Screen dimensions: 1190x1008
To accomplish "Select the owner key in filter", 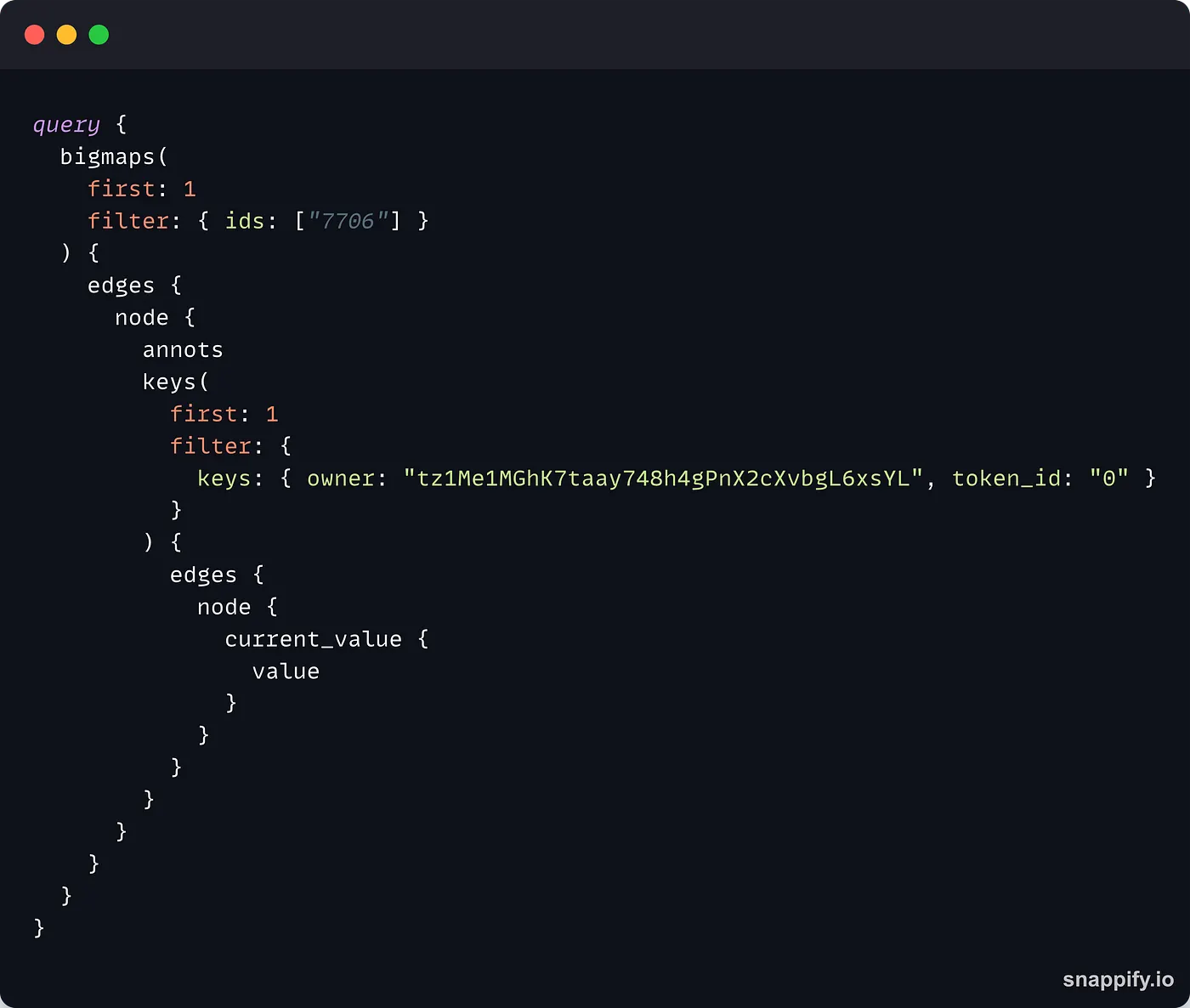I will click(341, 479).
